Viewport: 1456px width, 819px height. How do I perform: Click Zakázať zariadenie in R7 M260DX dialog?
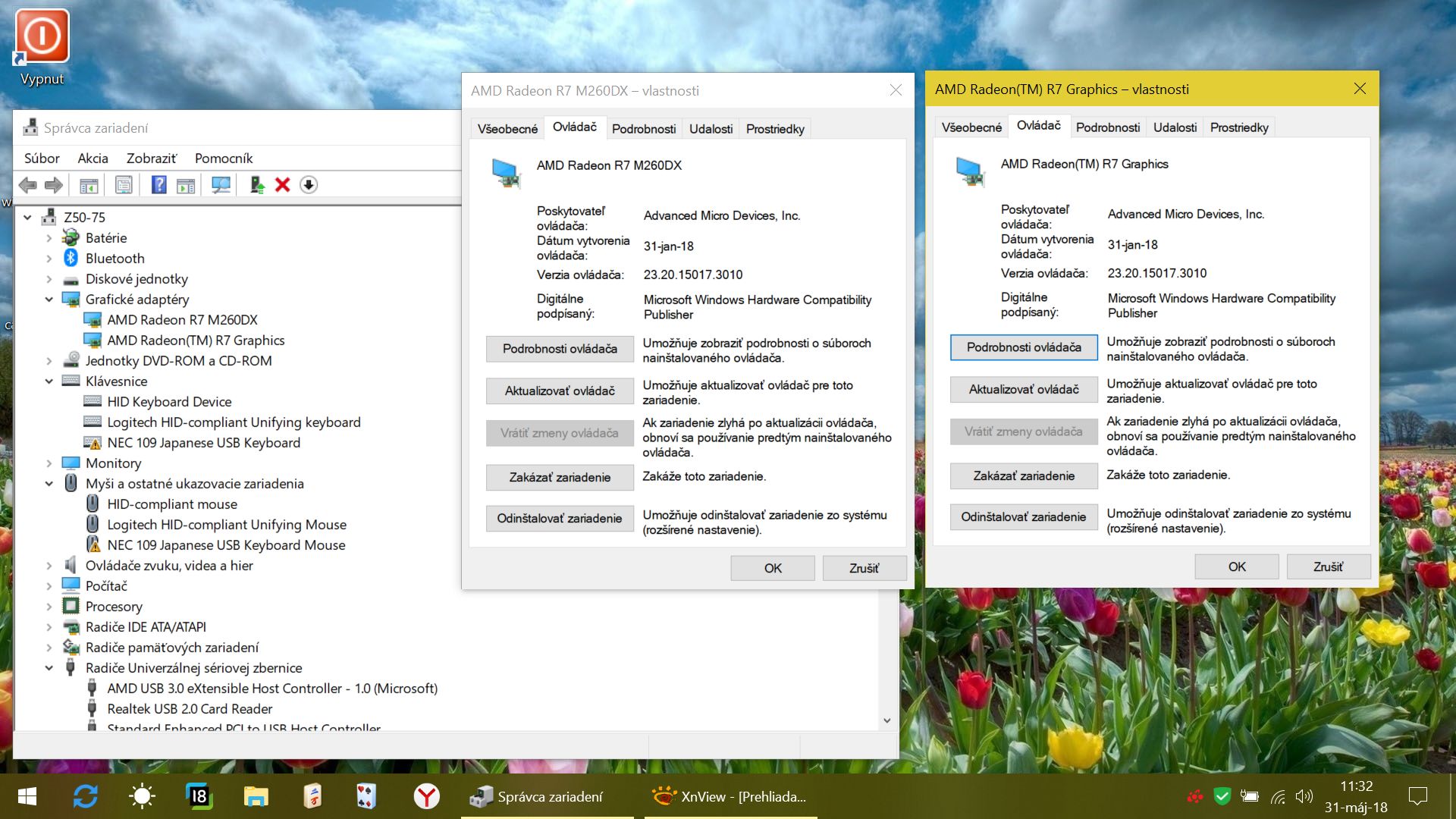[x=560, y=477]
